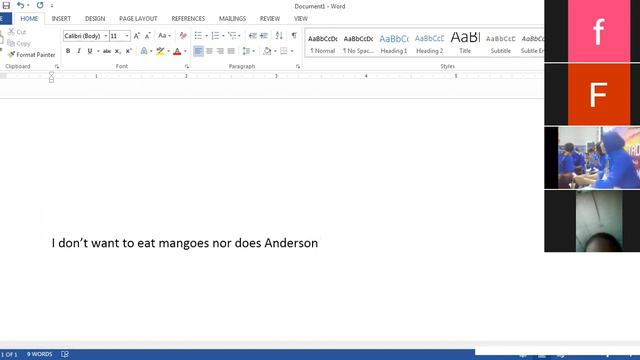Apply the Subtitle style

500,44
